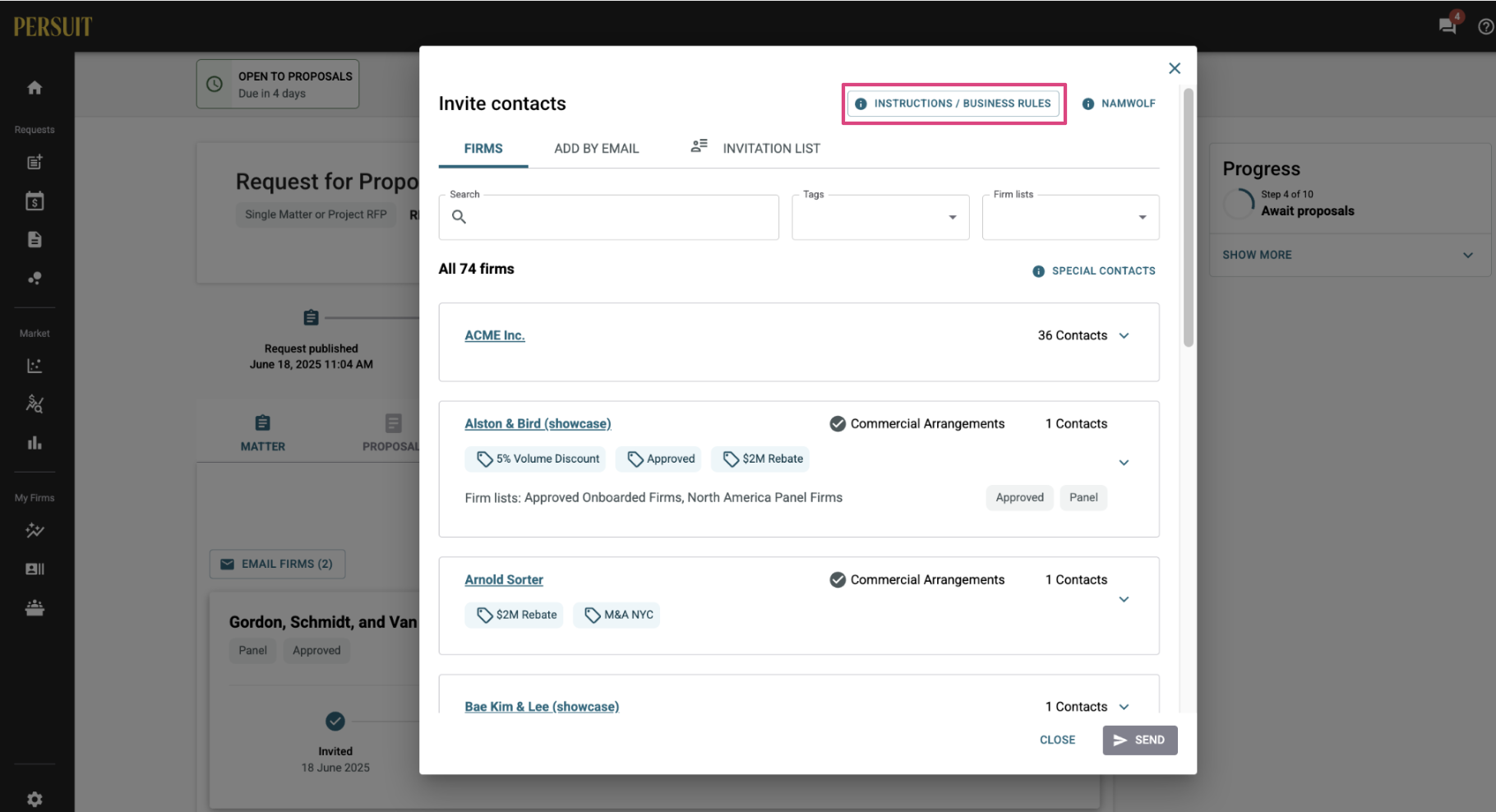The width and height of the screenshot is (1496, 812).
Task: Expand Bae Kim & Lee contacts chevron
Action: tap(1124, 707)
